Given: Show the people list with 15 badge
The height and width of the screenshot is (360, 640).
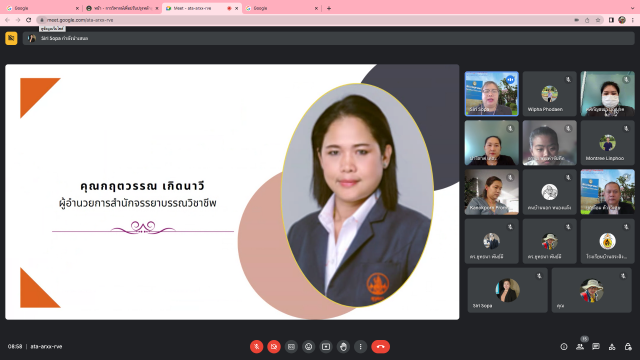Looking at the screenshot, I should 580,347.
